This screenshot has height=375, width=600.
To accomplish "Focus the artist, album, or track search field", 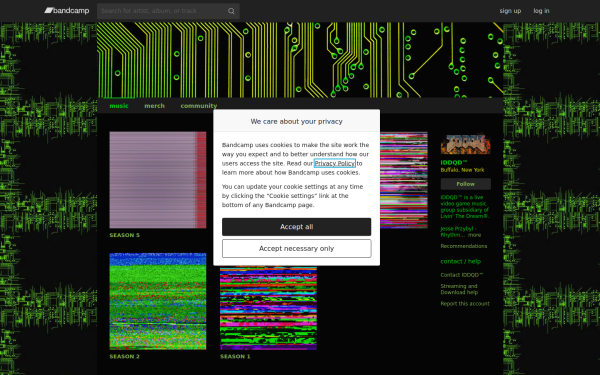I will coord(162,11).
